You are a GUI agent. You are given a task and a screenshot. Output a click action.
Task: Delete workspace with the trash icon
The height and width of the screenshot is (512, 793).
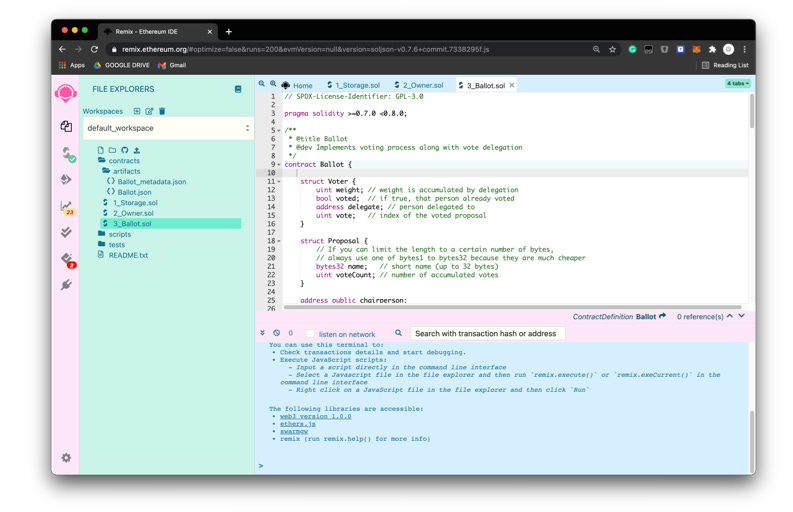162,111
